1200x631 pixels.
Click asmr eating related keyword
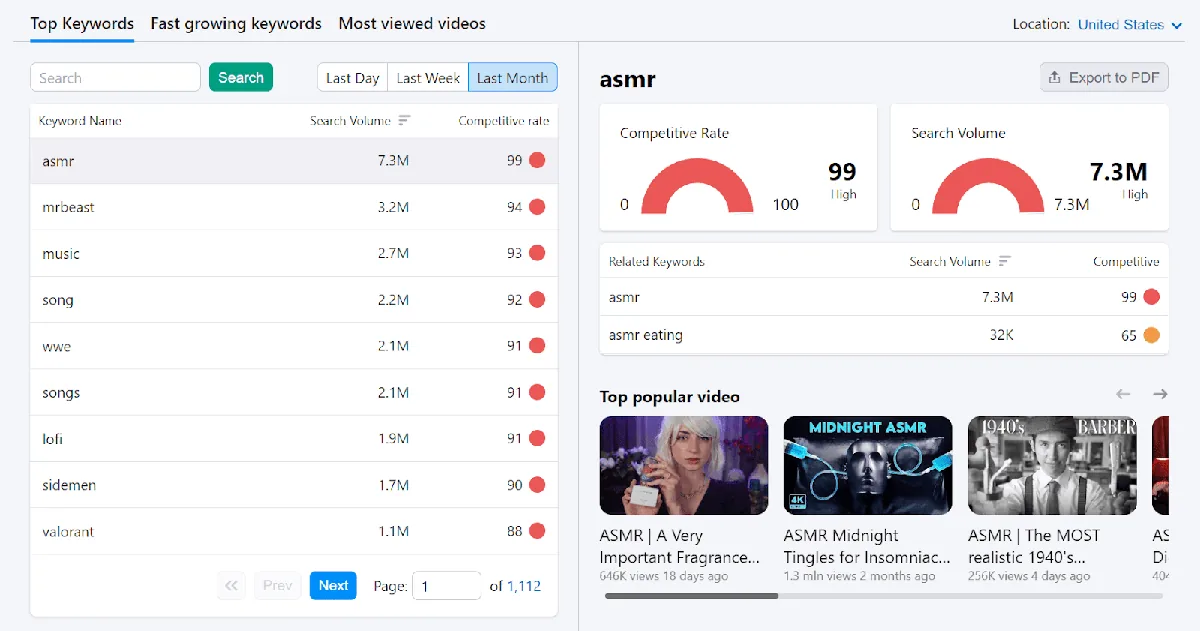pyautogui.click(x=646, y=335)
